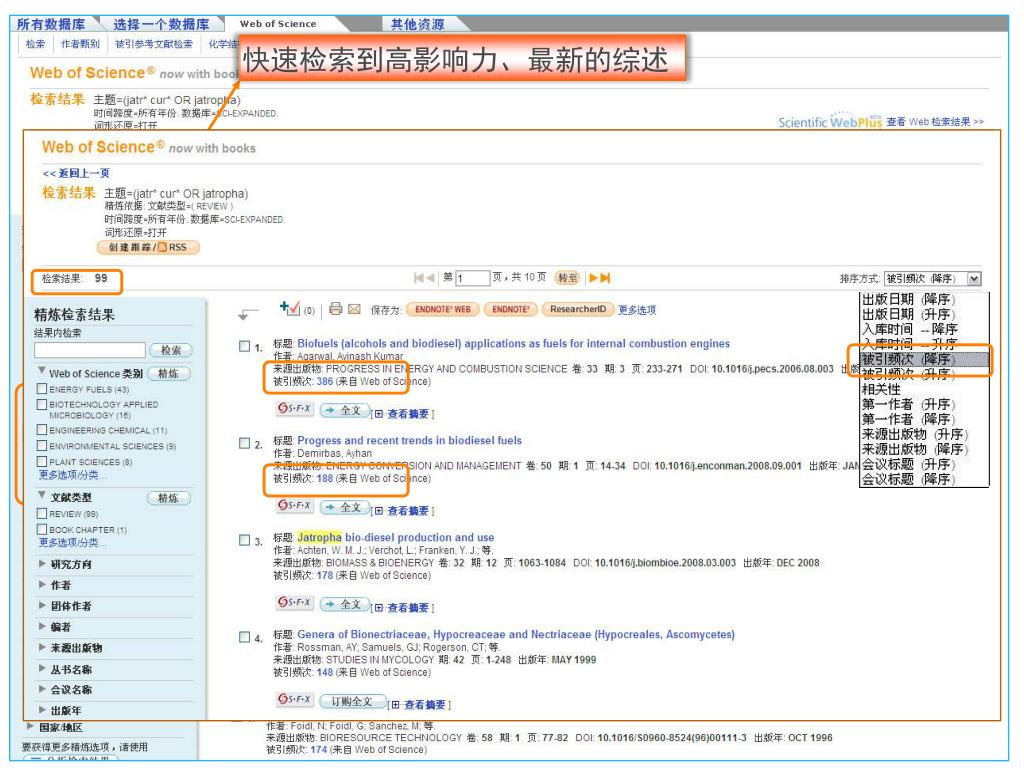Viewport: 1024px width, 768px height.
Task: Switch to 所有数据库 tab
Action: (51, 24)
